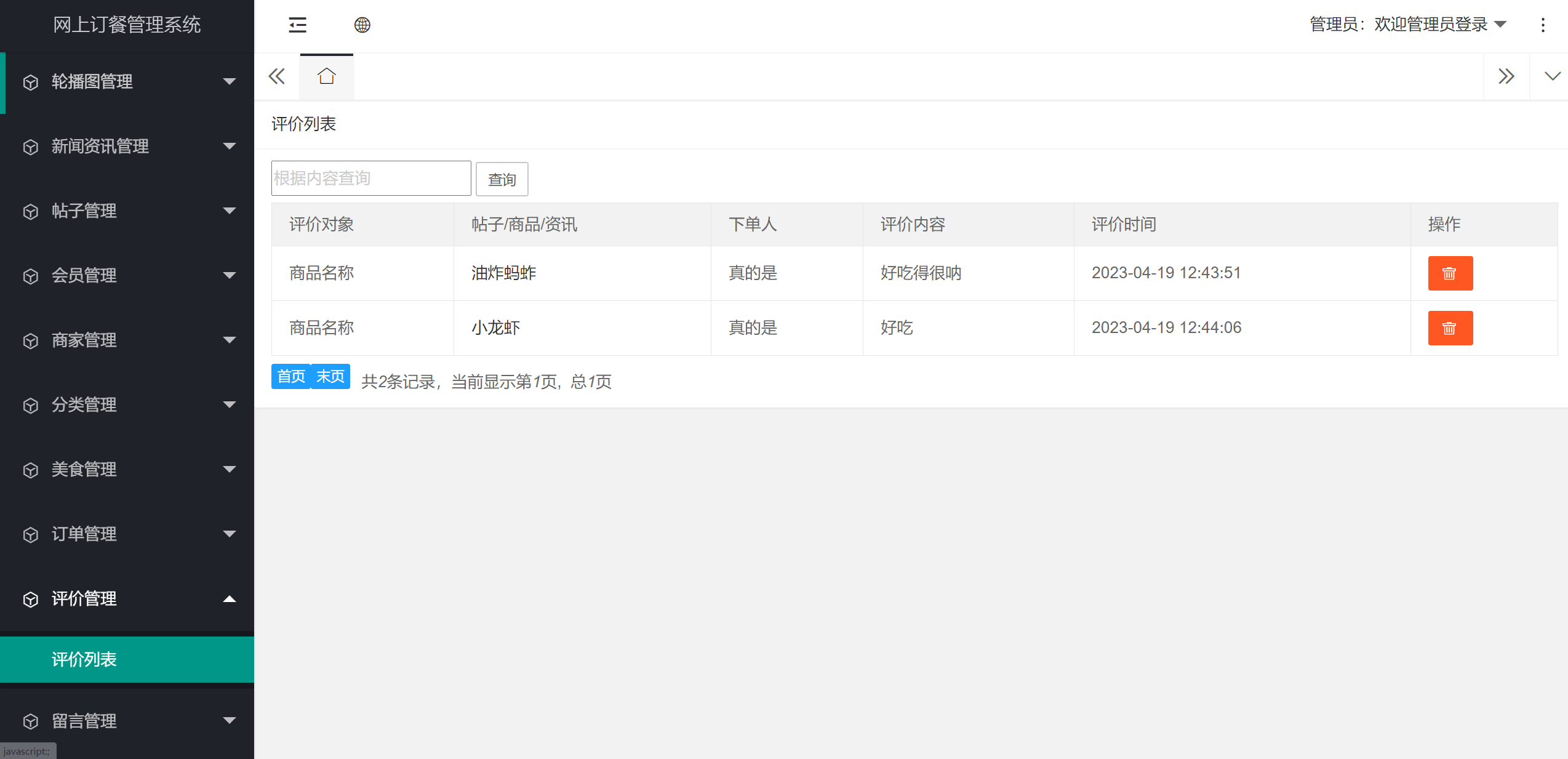Click the 查询 search button
The height and width of the screenshot is (759, 1568).
502,179
